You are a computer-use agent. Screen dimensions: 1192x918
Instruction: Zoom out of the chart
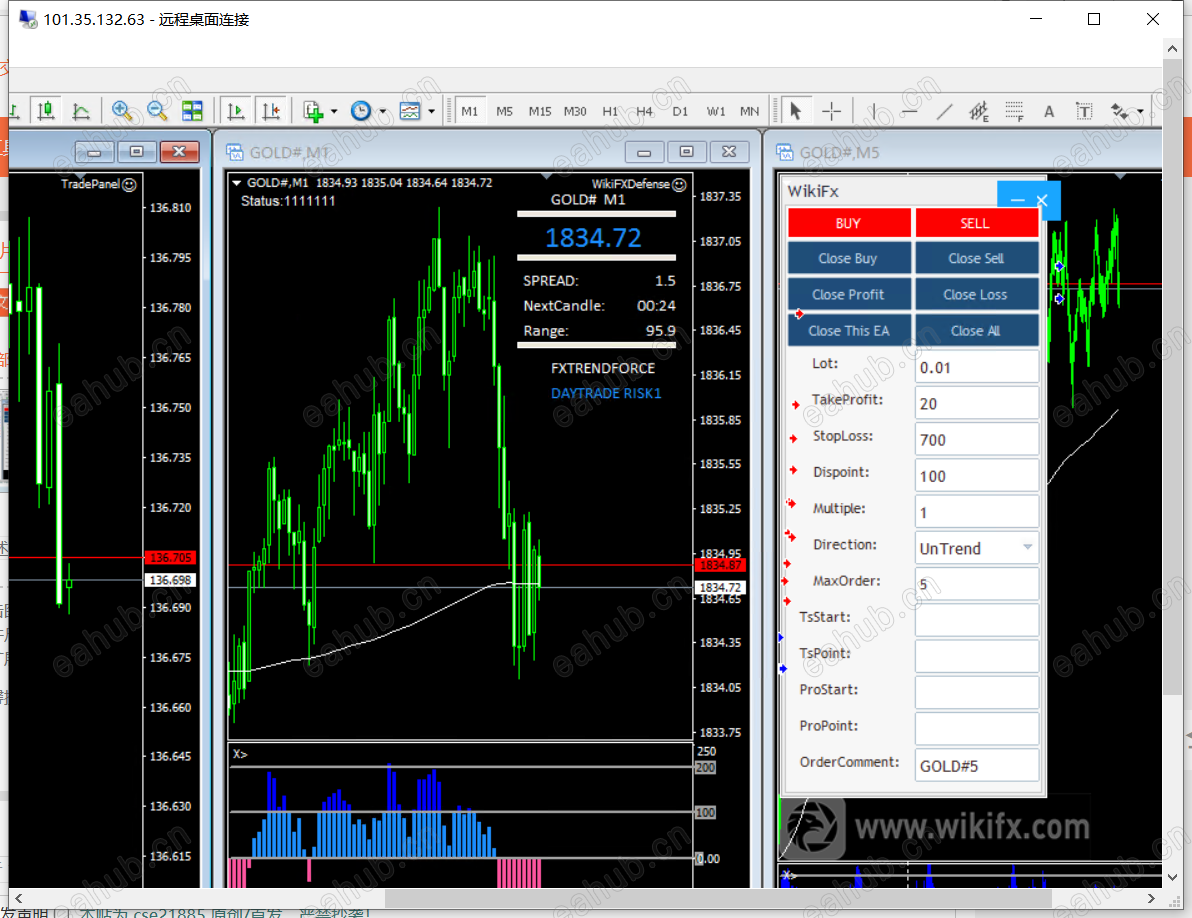click(157, 111)
